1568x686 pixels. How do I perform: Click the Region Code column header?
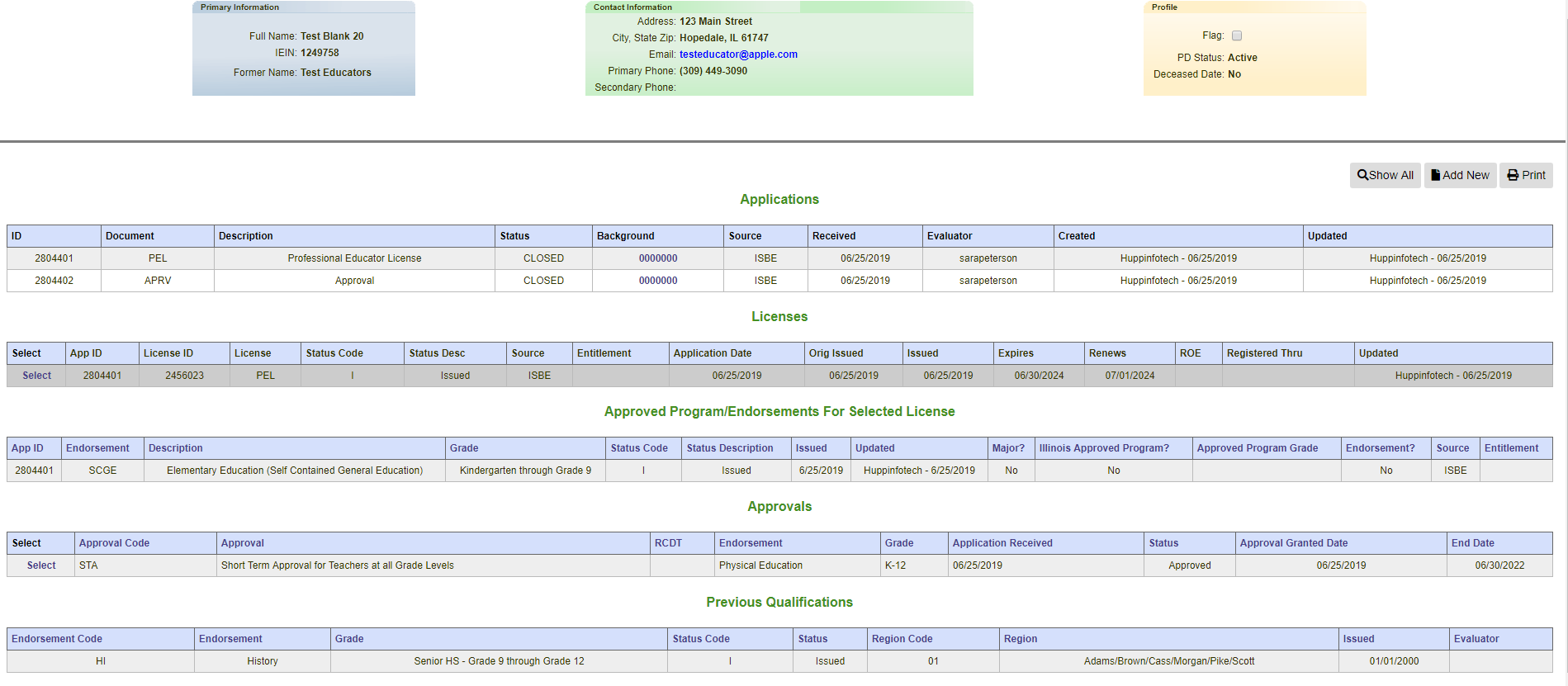933,639
